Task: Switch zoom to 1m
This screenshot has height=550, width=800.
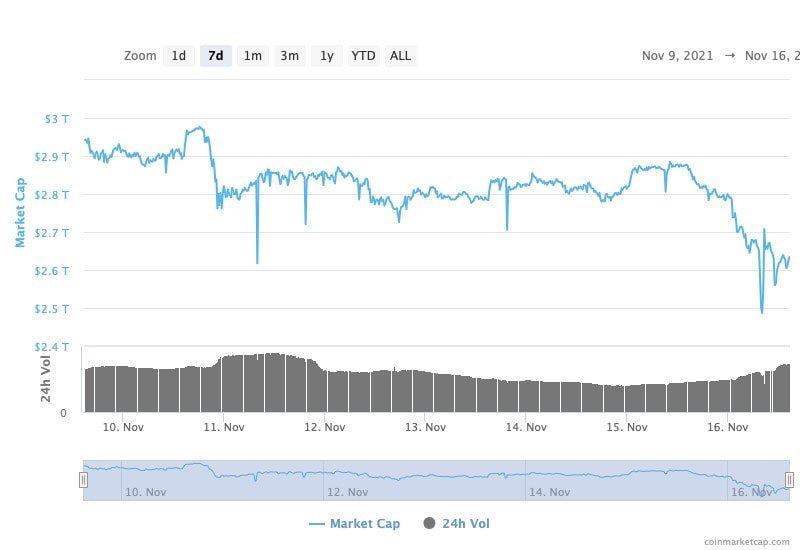Action: (x=253, y=56)
